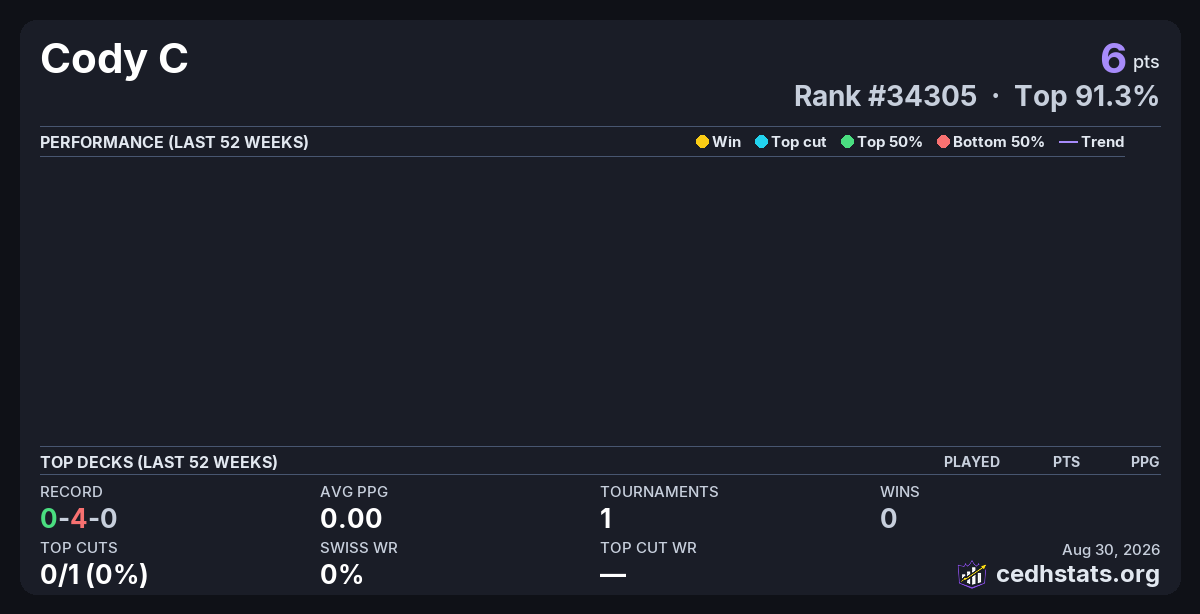1200x614 pixels.
Task: Click the Tournaments count of 1
Action: [x=606, y=518]
